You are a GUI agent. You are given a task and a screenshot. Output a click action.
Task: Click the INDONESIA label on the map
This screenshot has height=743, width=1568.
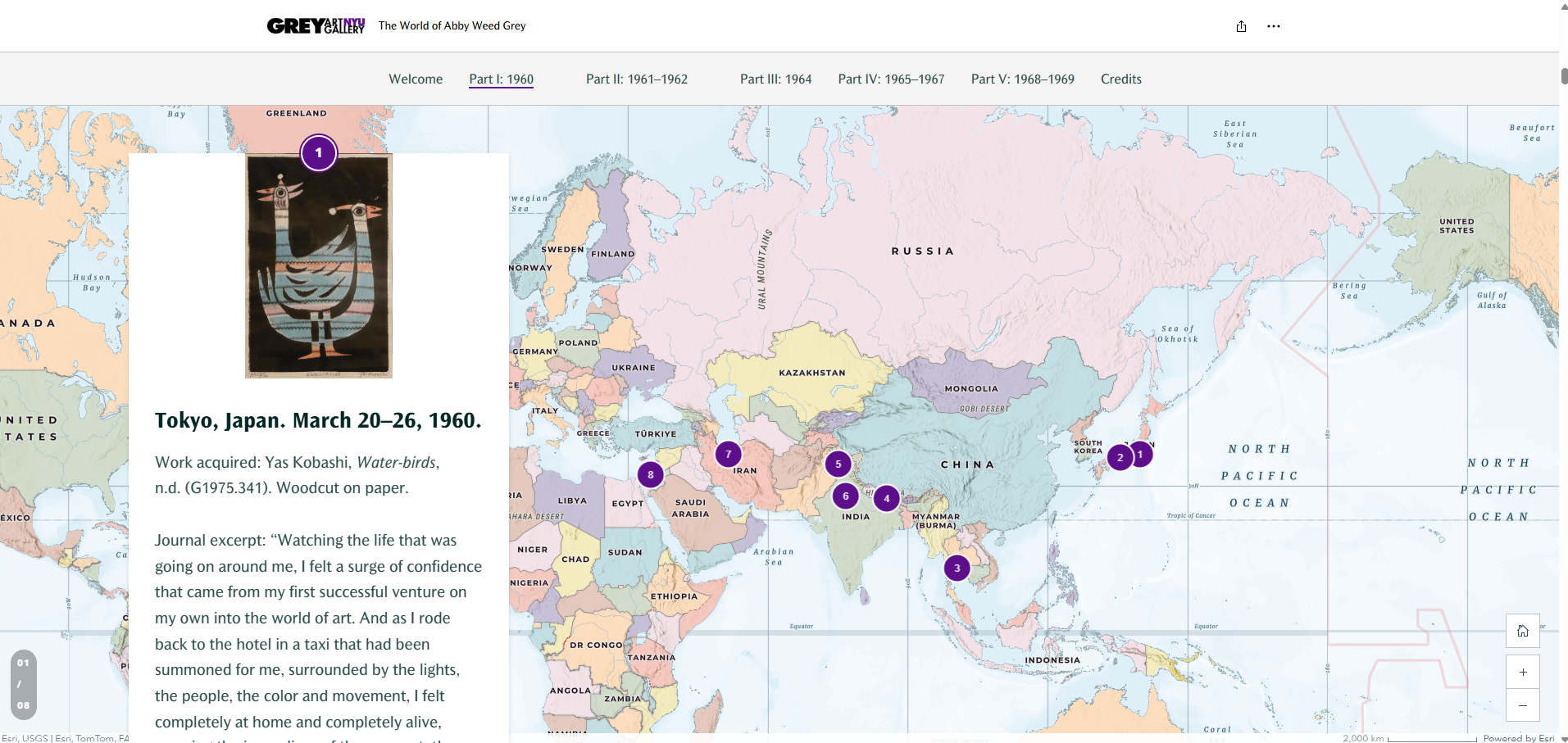(x=1052, y=660)
